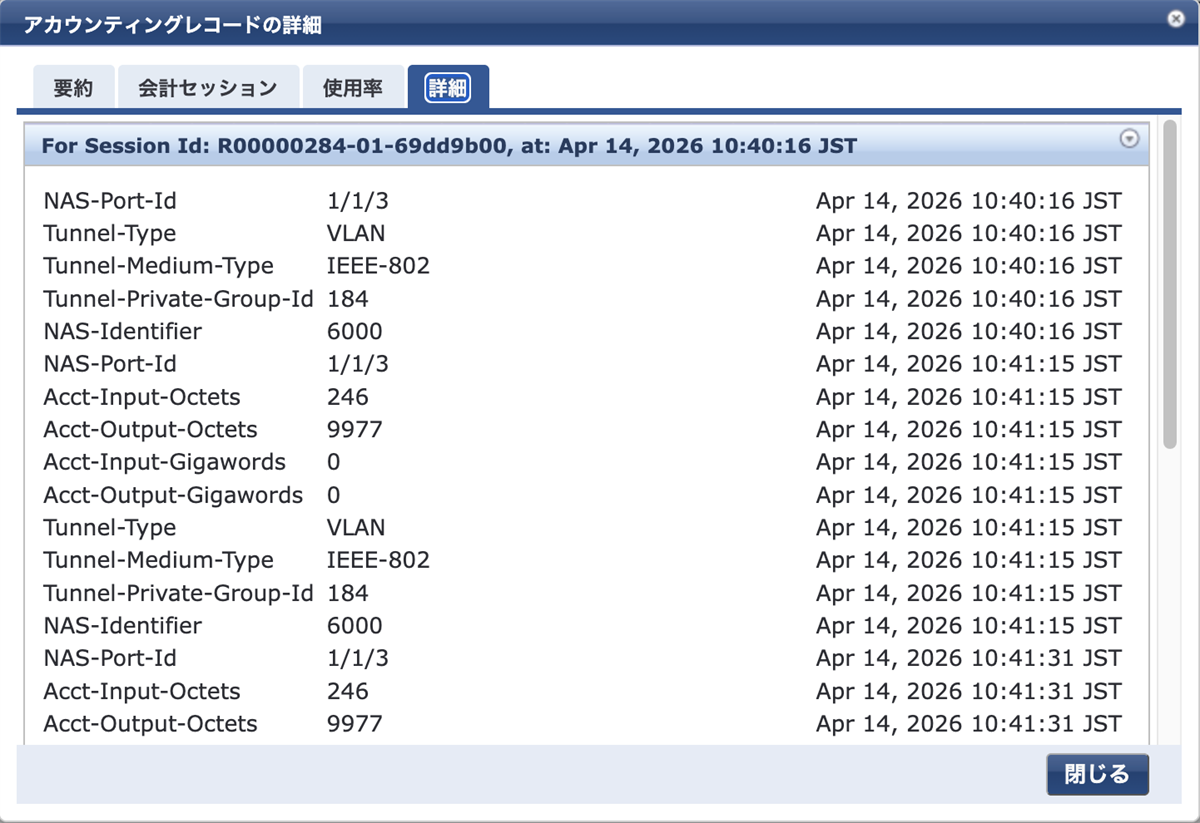Click the アカウンティングレコードの詳細 dialog title

[172, 25]
